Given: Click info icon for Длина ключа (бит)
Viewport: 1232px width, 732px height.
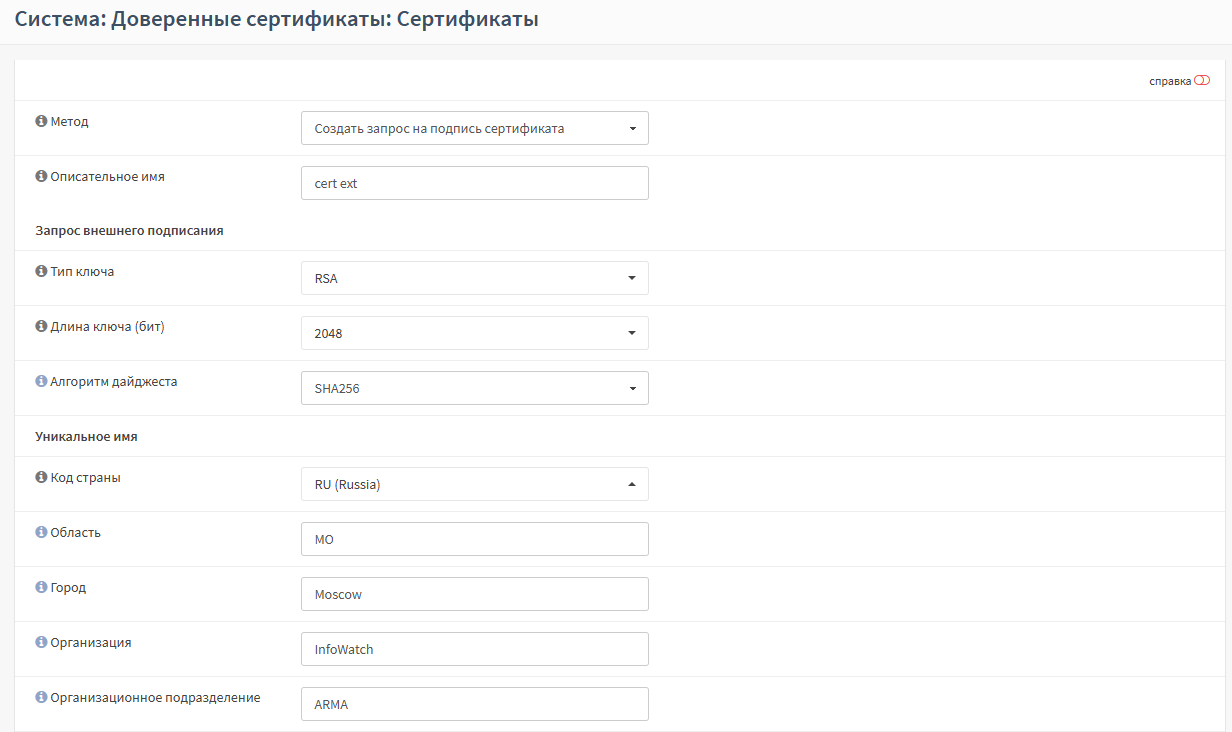Looking at the screenshot, I should (41, 326).
